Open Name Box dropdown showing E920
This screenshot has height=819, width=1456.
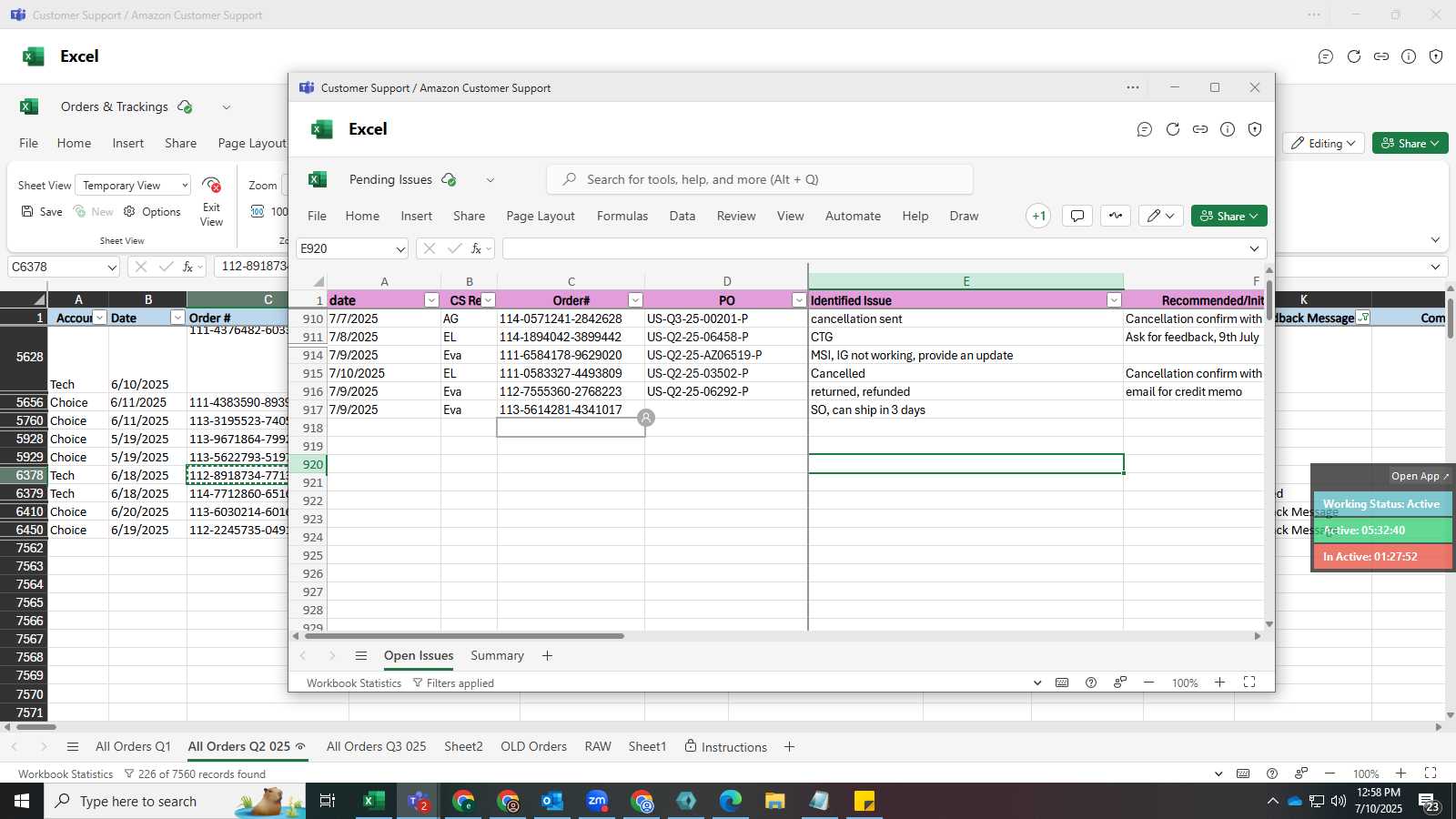tap(399, 249)
